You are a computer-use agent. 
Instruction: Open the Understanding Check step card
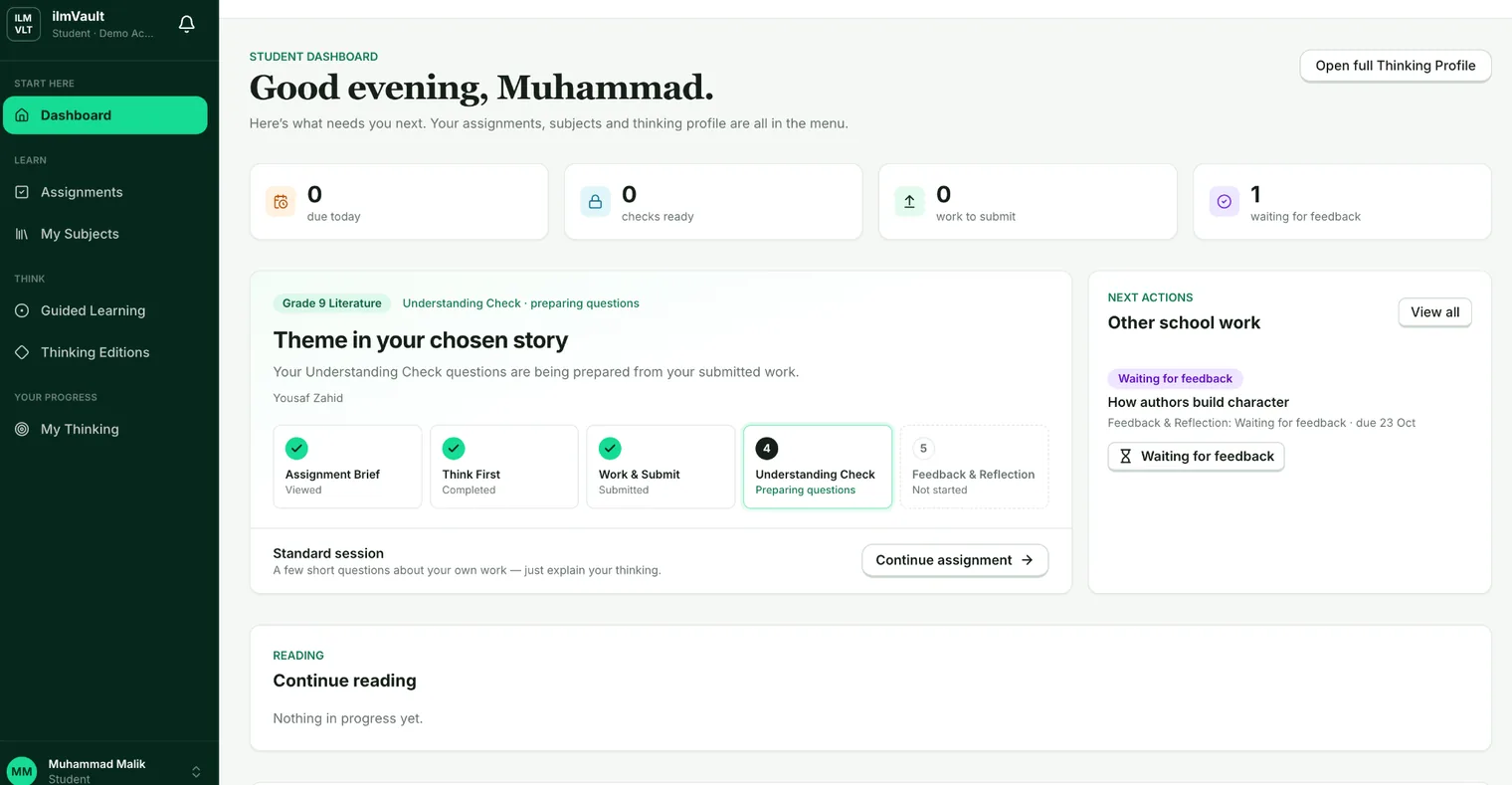818,467
